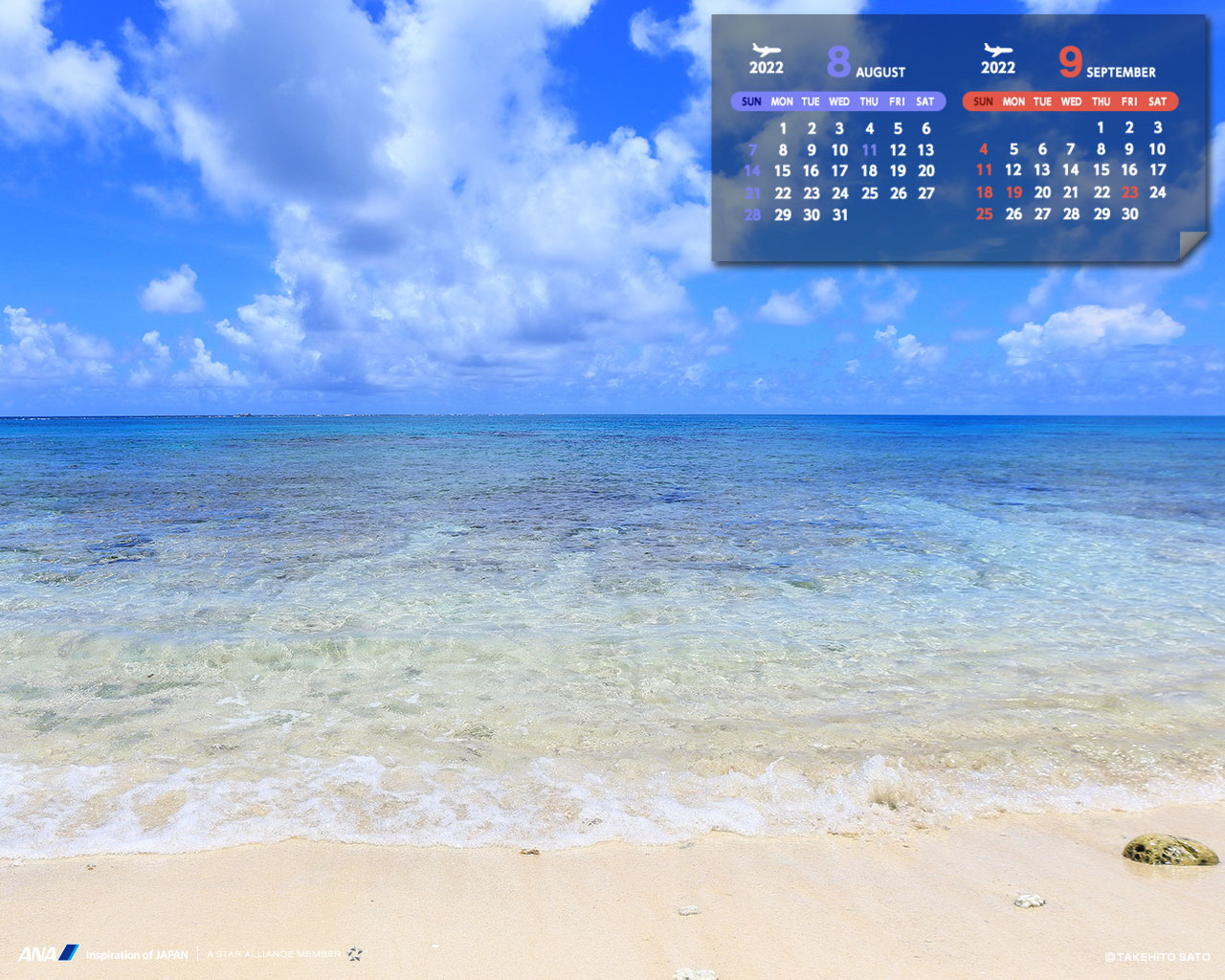This screenshot has width=1225, height=980.
Task: Click the large red 9 numeral
Action: pos(1070,62)
